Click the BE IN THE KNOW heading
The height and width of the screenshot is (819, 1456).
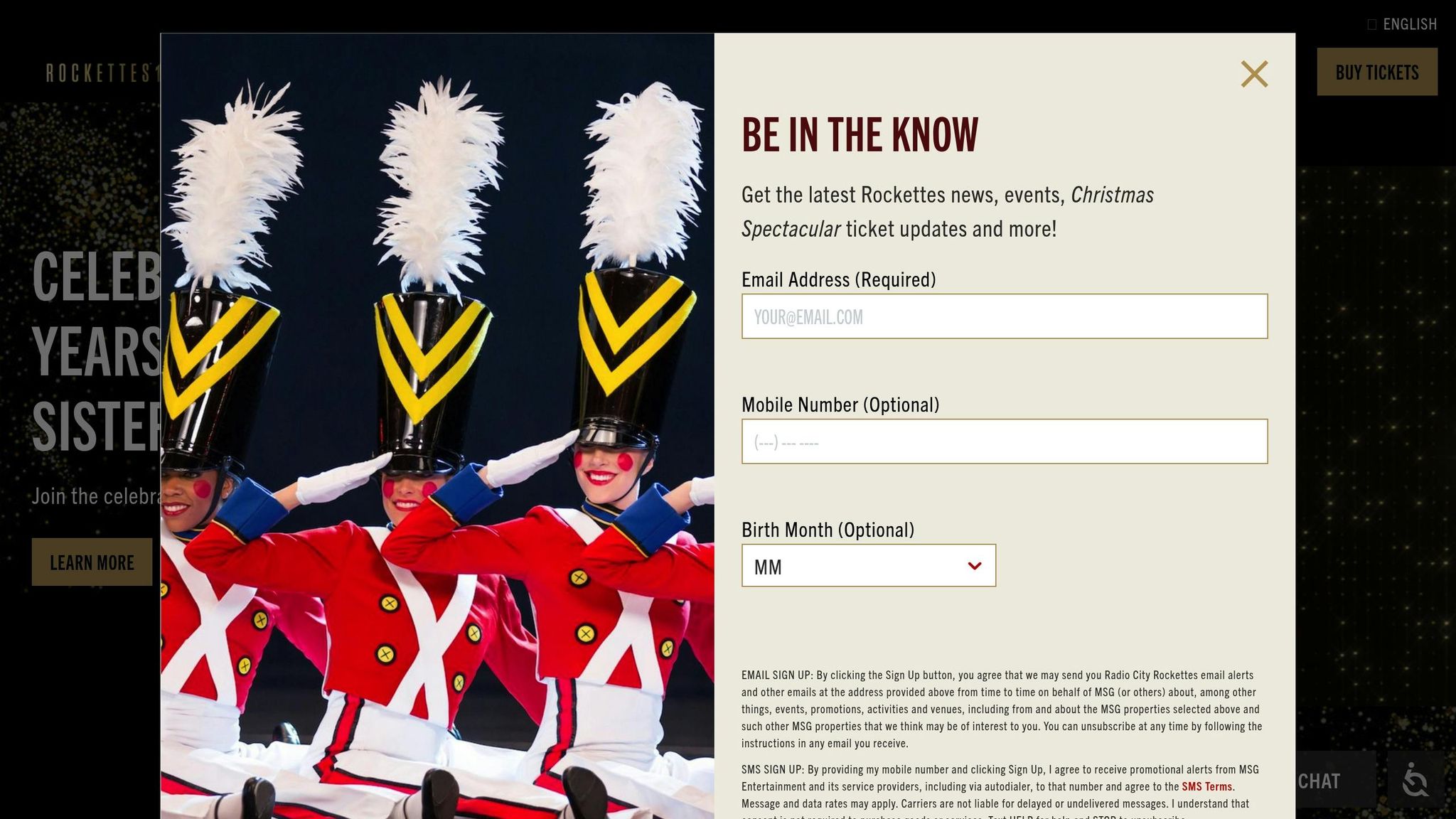coord(860,135)
